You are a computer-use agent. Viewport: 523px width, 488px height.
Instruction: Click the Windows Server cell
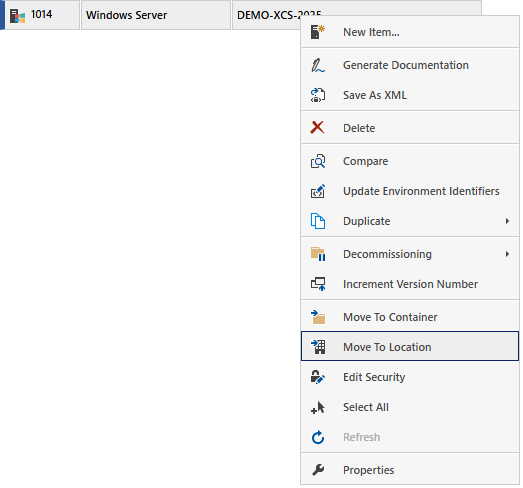tap(156, 15)
